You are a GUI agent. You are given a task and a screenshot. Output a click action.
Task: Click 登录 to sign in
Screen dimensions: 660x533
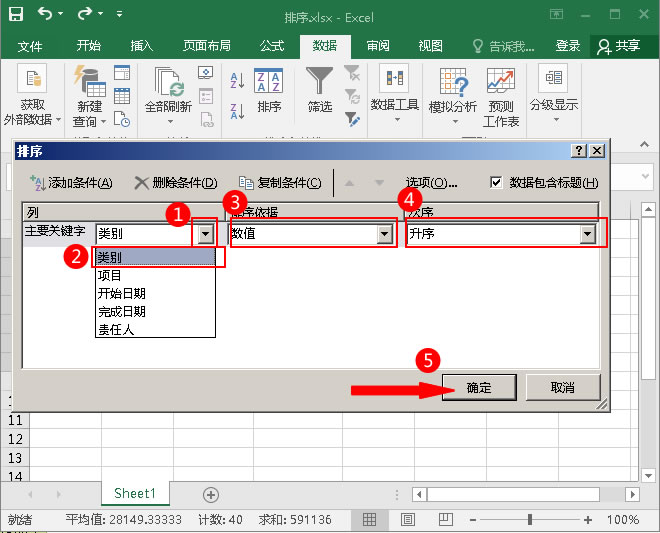pos(568,45)
